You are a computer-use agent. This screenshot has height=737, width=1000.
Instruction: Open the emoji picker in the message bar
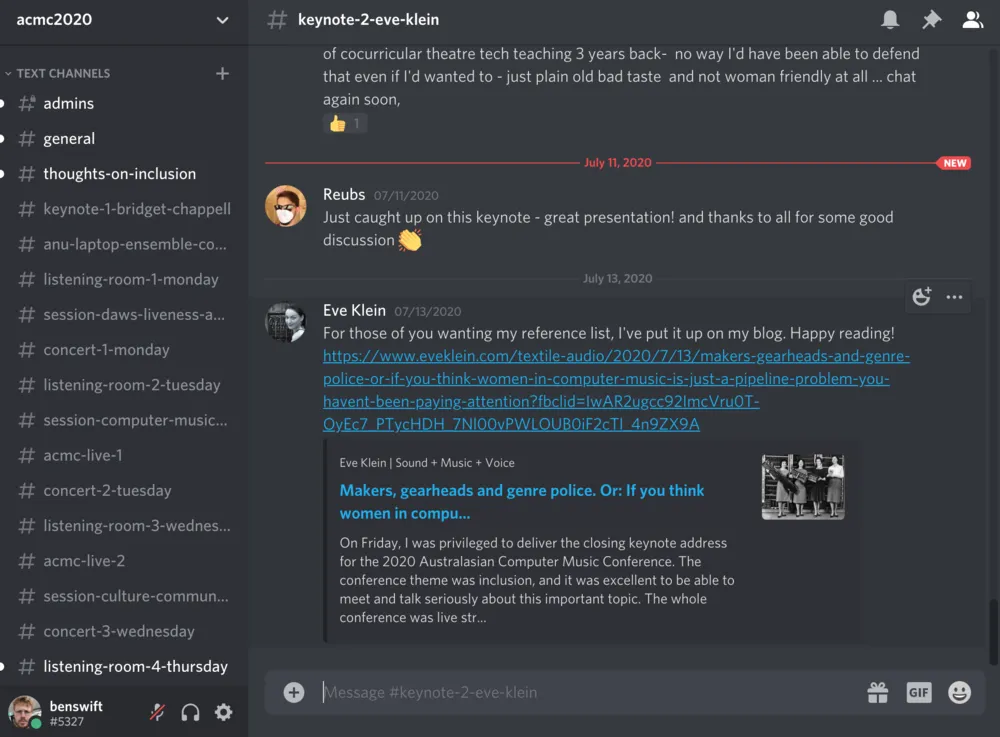[958, 692]
